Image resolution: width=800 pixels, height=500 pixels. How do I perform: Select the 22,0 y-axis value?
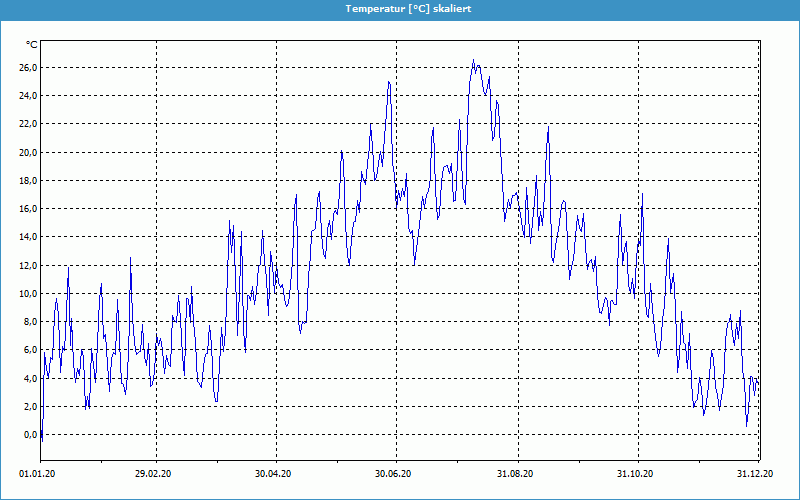[28, 124]
